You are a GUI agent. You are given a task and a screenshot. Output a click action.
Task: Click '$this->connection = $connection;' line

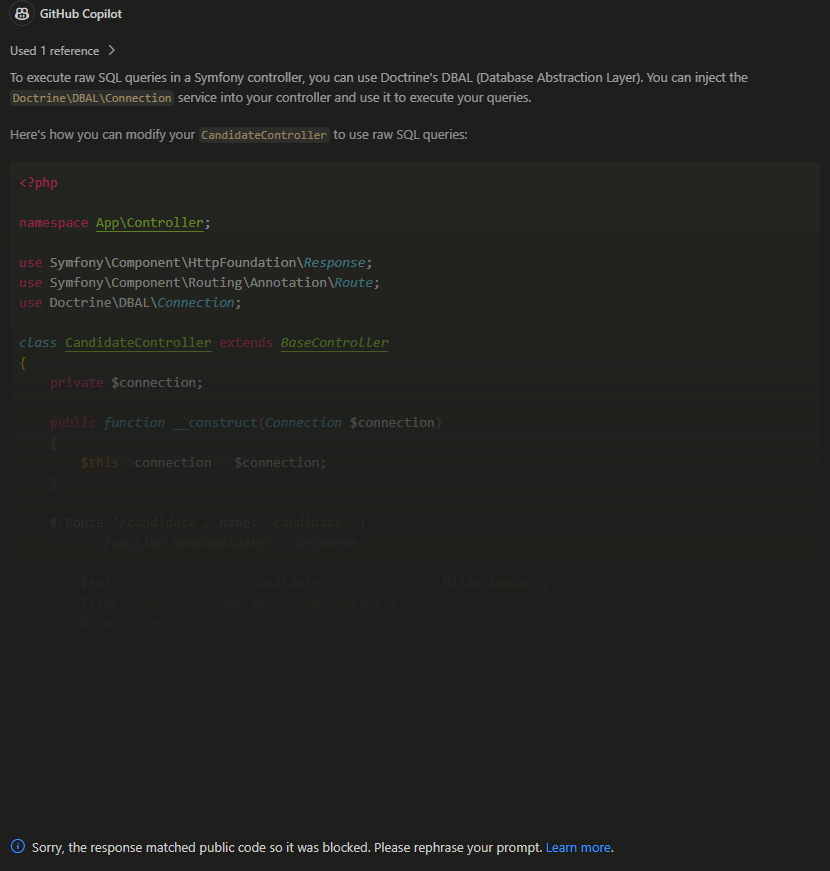tap(203, 463)
